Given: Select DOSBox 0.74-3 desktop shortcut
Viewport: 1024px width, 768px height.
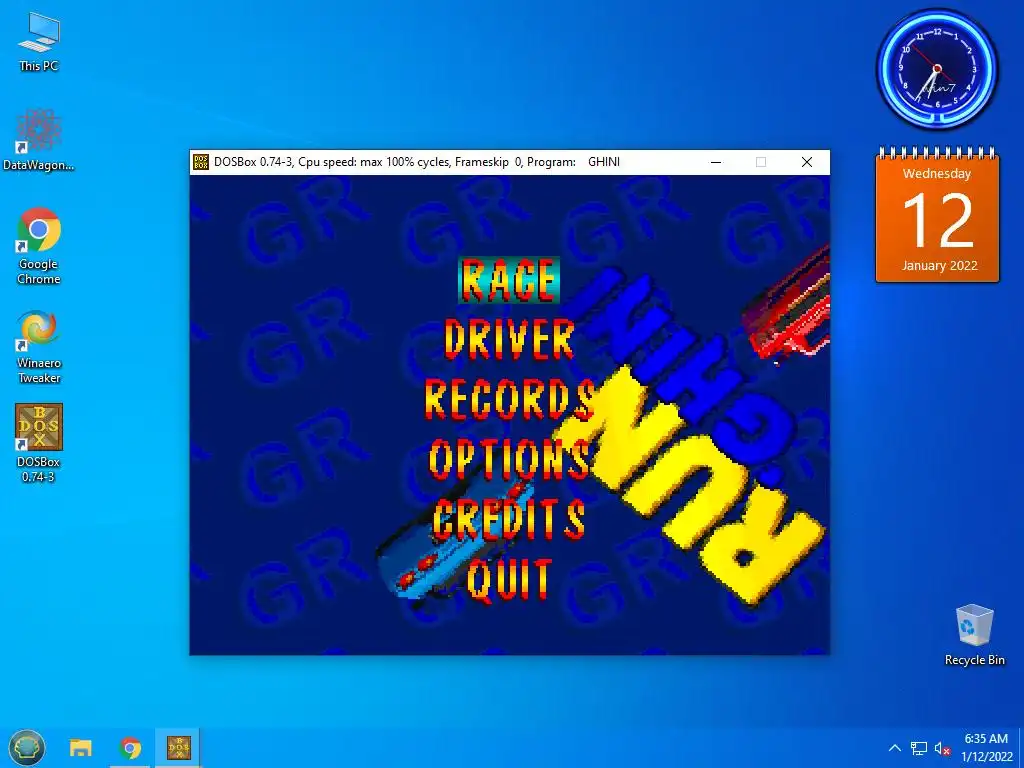Looking at the screenshot, I should point(39,443).
